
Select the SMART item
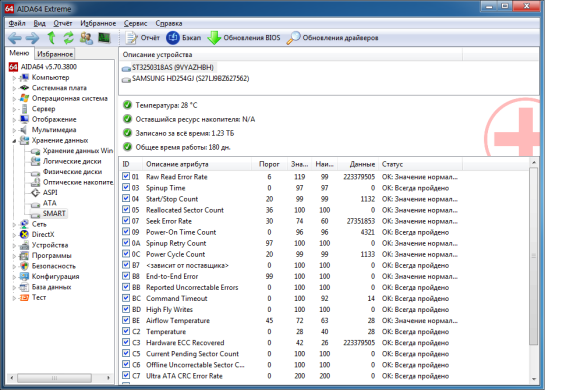[x=54, y=213]
